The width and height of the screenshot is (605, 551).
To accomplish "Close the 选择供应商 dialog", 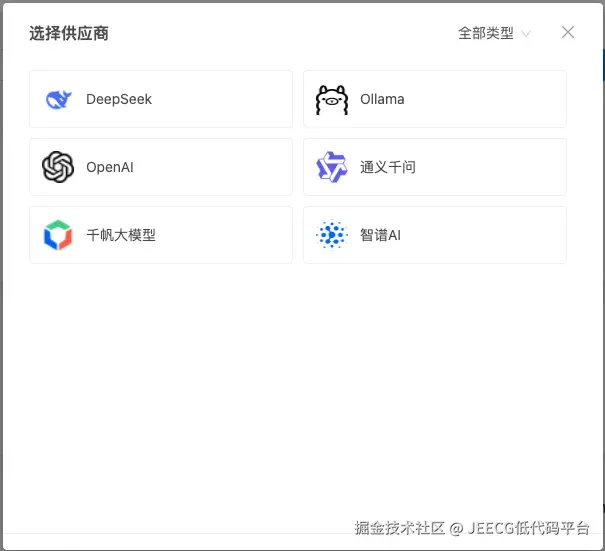I will [x=568, y=32].
